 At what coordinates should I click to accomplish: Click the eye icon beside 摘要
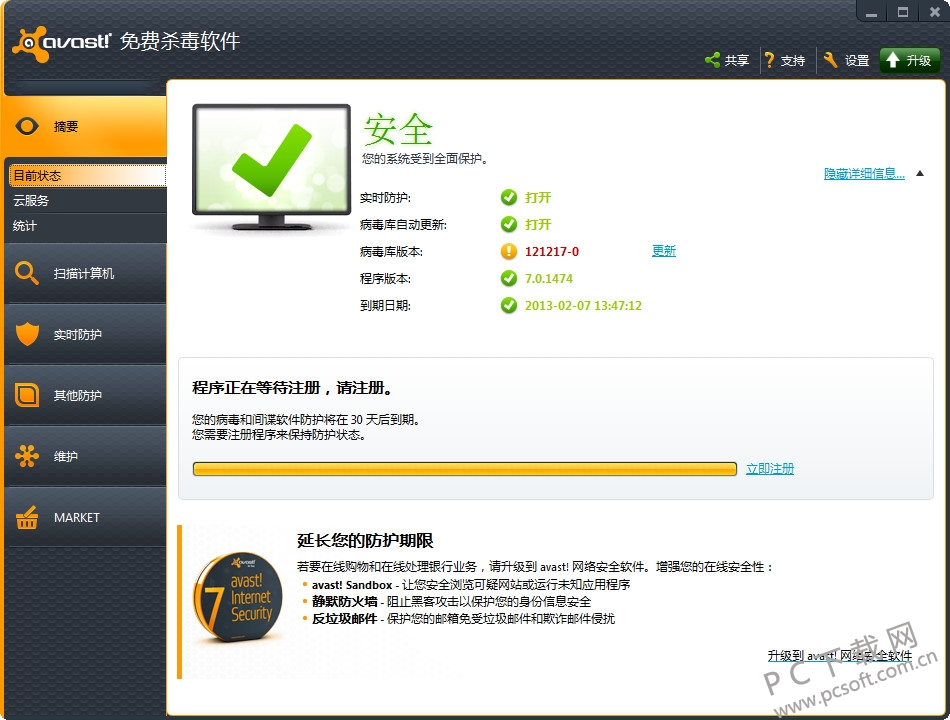[x=27, y=126]
